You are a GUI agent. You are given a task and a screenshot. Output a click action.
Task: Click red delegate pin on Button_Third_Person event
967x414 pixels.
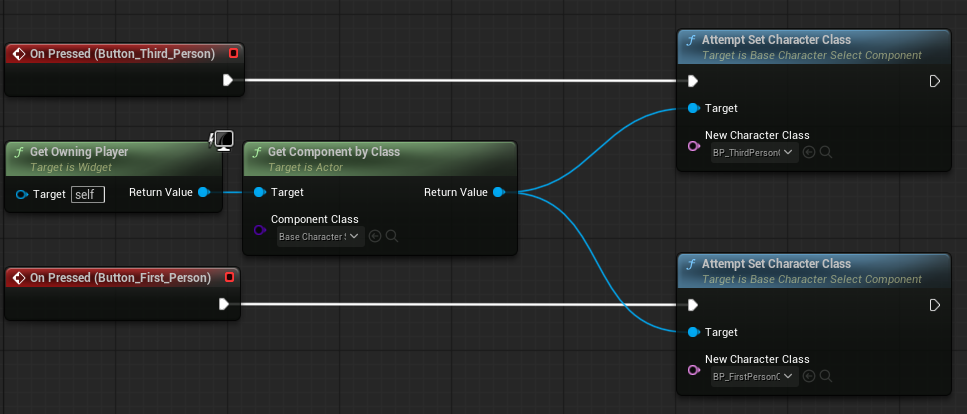pyautogui.click(x=233, y=53)
